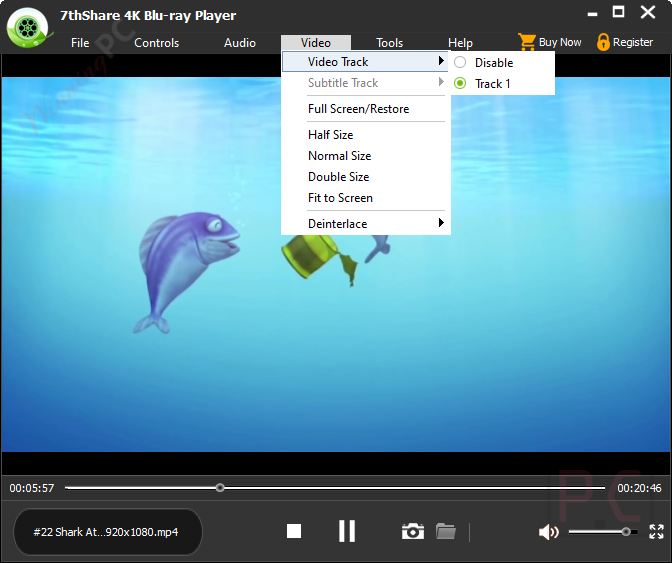The height and width of the screenshot is (563, 672).
Task: Open the snapshot folder icon
Action: 446,531
